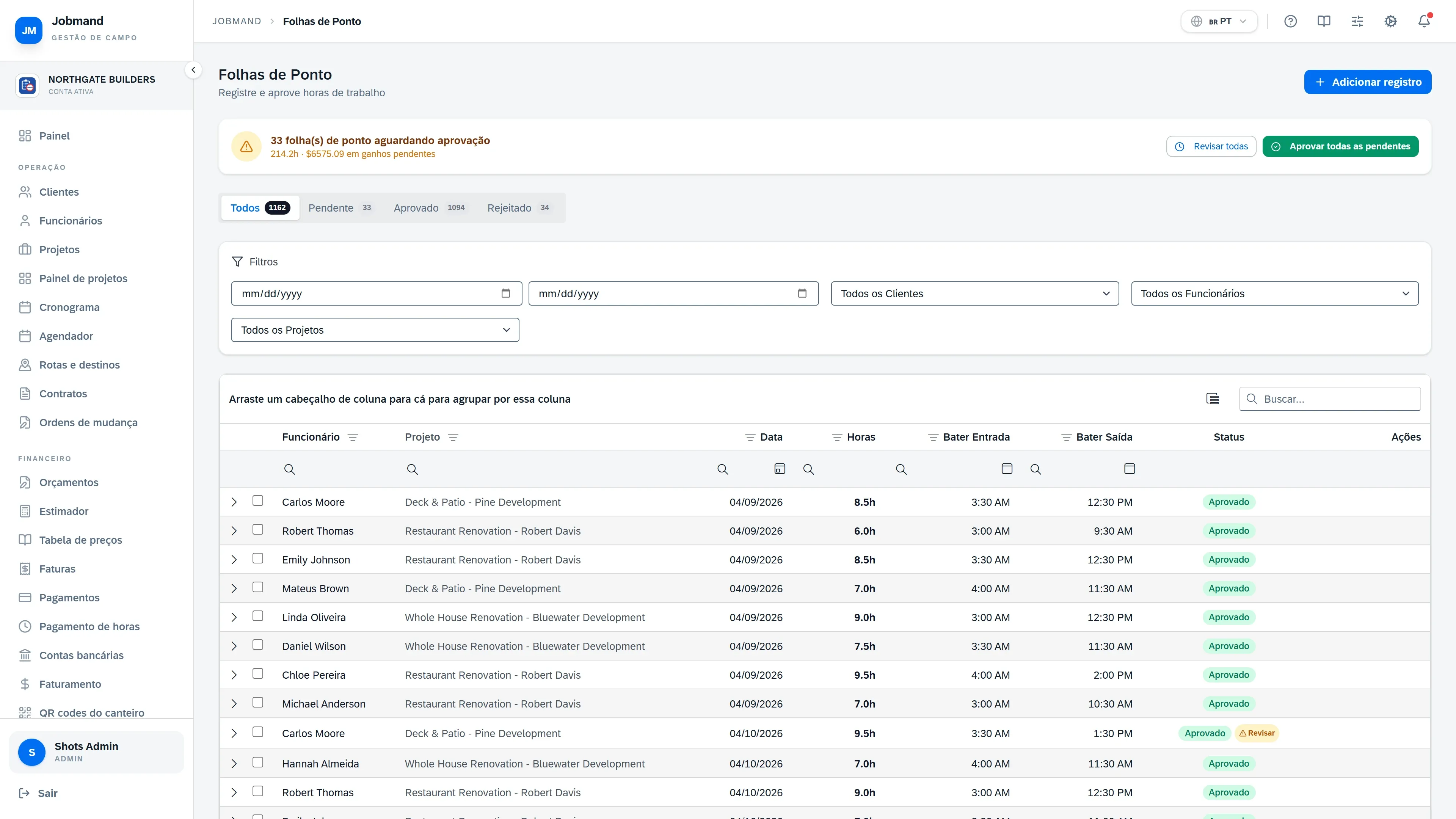Open the help question mark icon
Image resolution: width=1456 pixels, height=819 pixels.
[x=1290, y=22]
